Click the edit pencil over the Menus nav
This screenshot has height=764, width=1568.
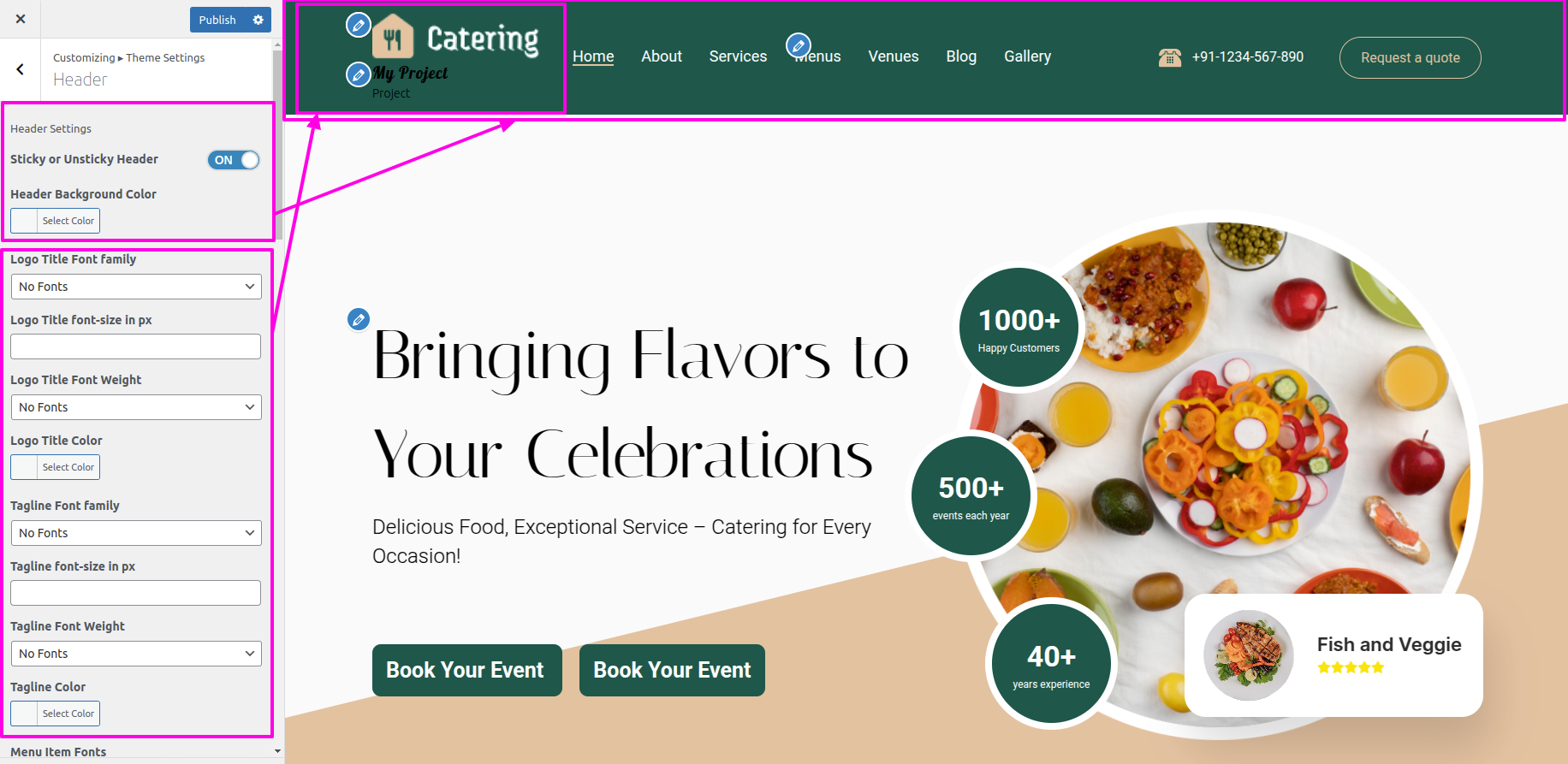(799, 44)
